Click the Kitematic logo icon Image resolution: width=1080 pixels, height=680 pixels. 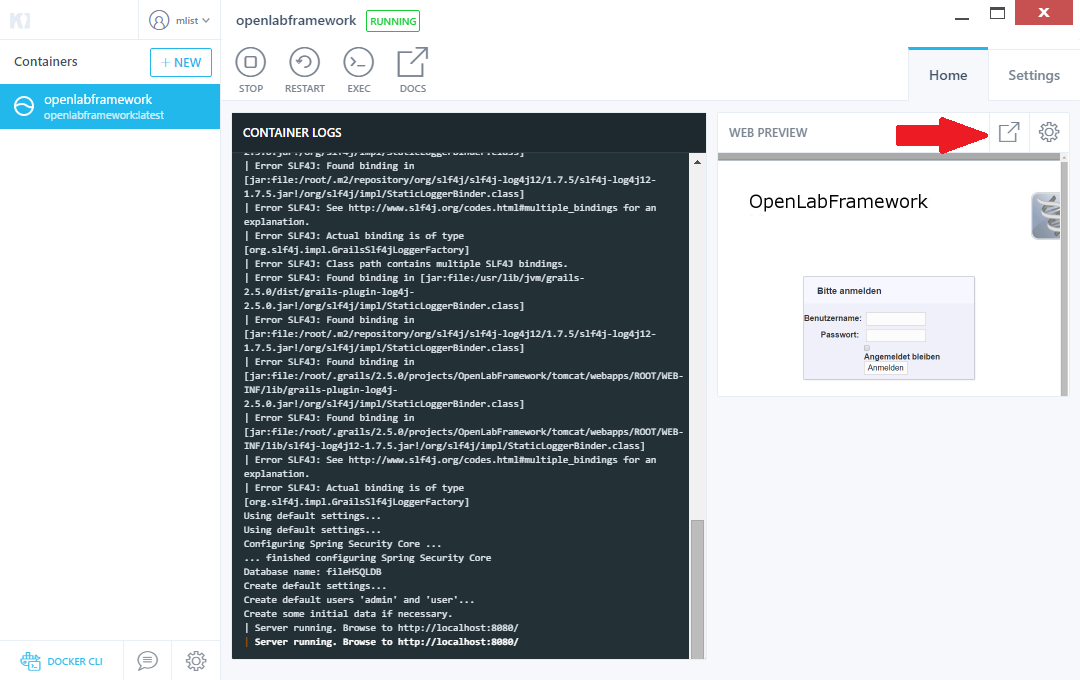pos(20,20)
